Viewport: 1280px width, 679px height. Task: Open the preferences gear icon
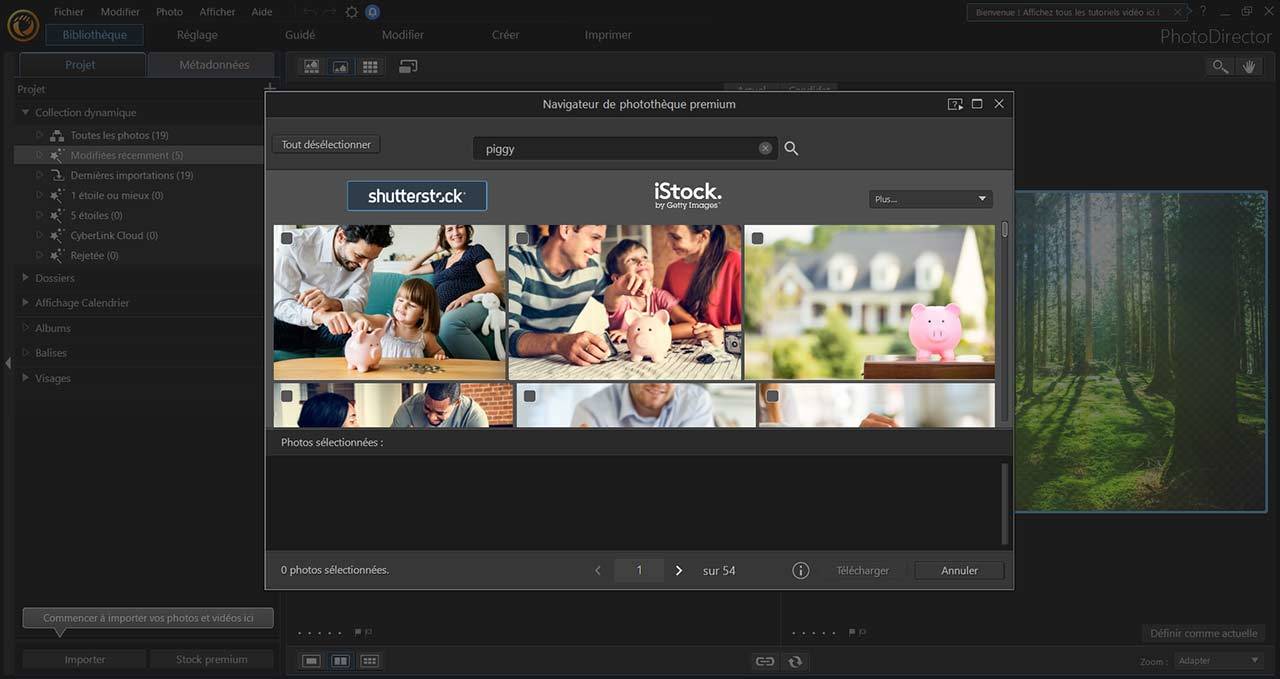351,12
